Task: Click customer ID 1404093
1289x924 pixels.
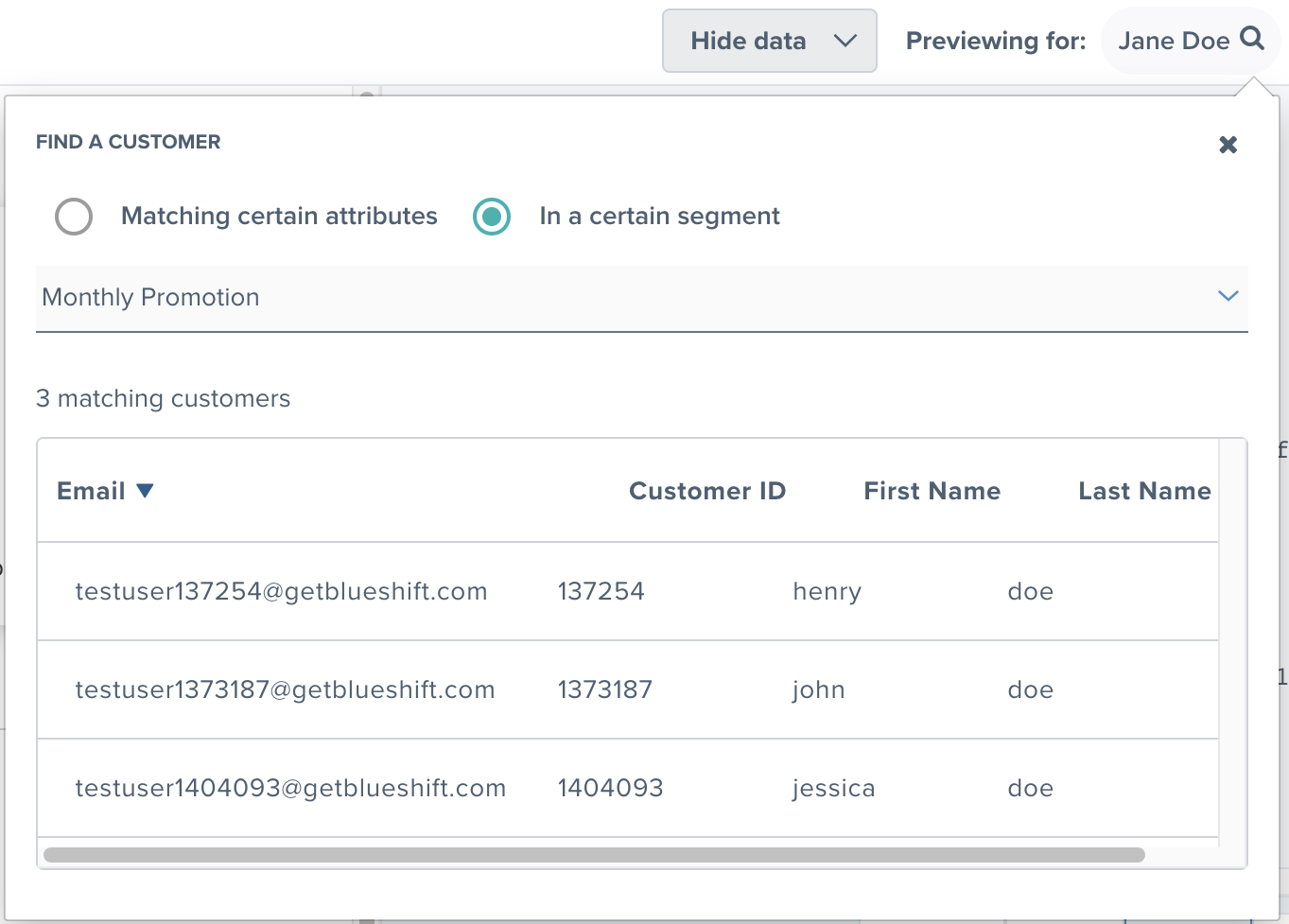Action: [611, 789]
